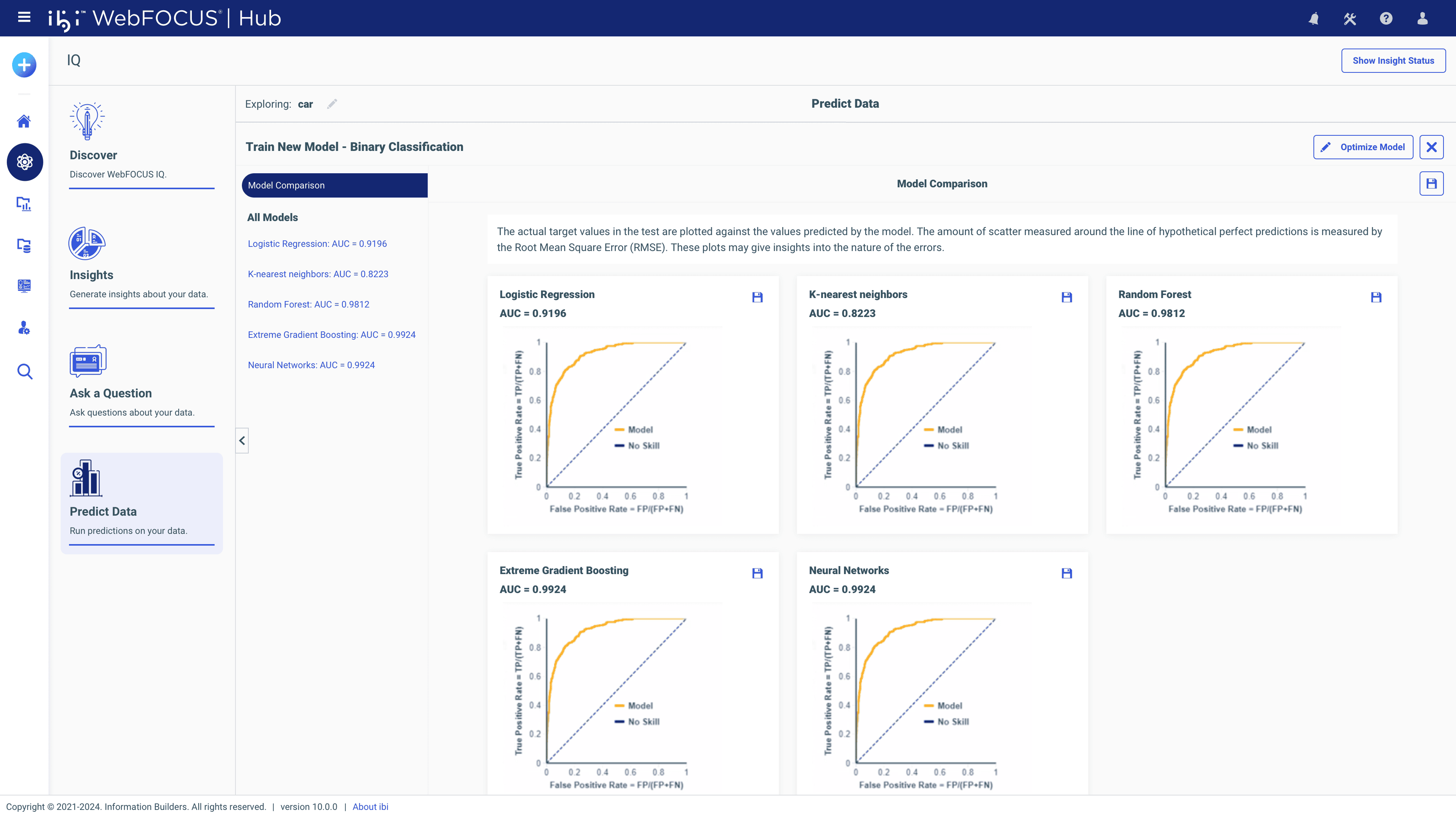Collapse the side panel with arrow
1456x819 pixels.
pyautogui.click(x=242, y=440)
